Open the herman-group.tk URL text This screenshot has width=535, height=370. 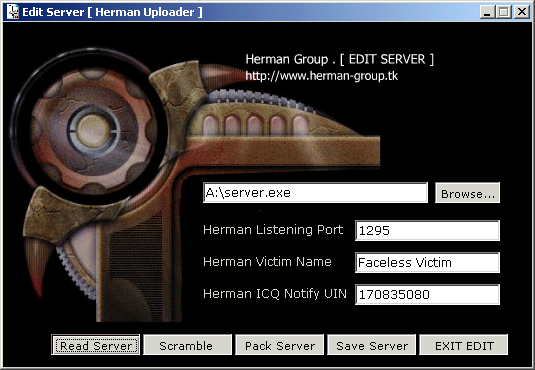tap(321, 76)
